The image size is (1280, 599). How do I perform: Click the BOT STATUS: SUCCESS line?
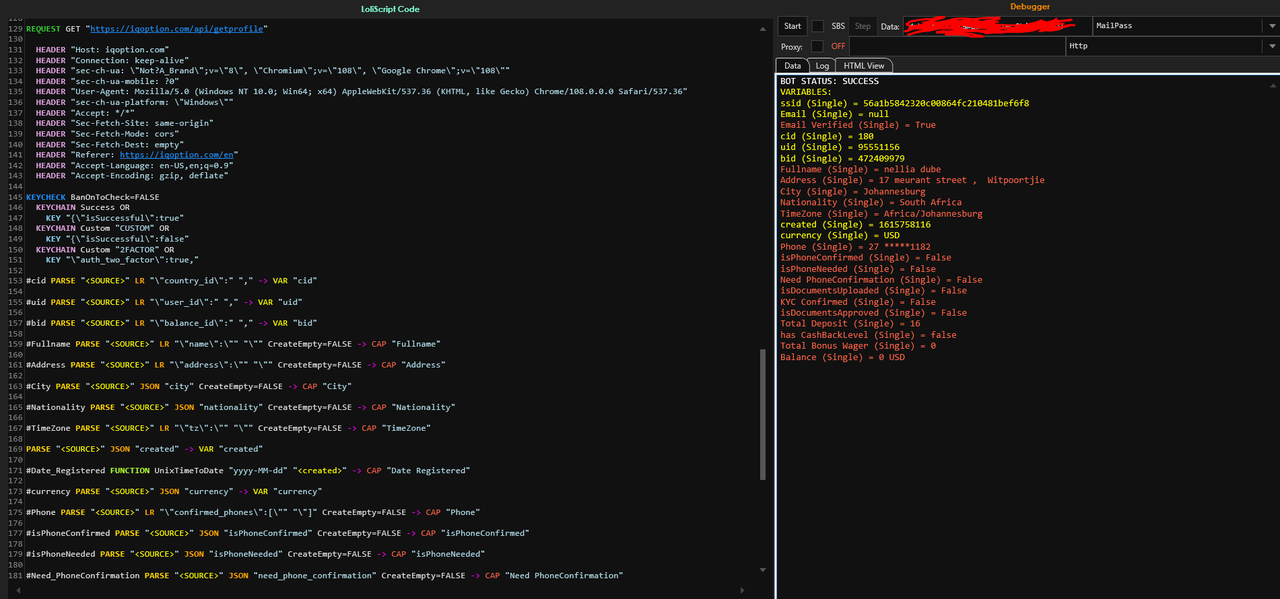pyautogui.click(x=829, y=81)
